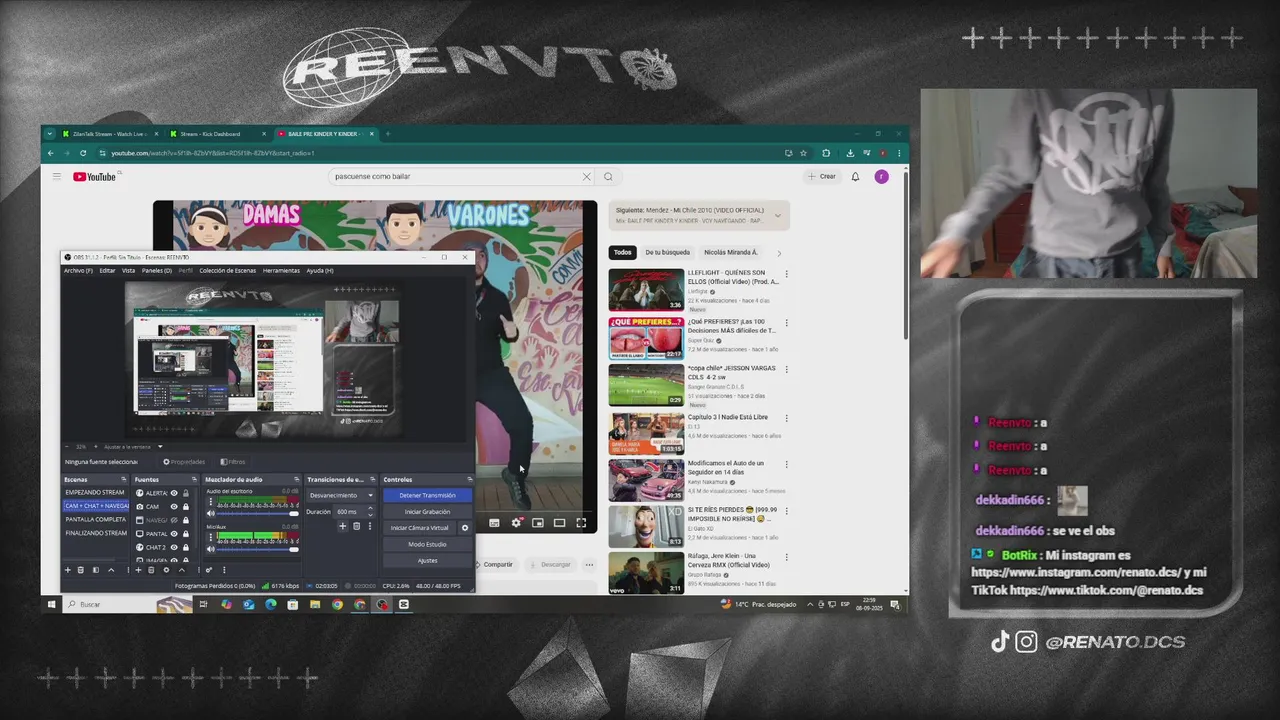This screenshot has width=1280, height=720.
Task: Bookmark this page with the star icon
Action: [803, 153]
